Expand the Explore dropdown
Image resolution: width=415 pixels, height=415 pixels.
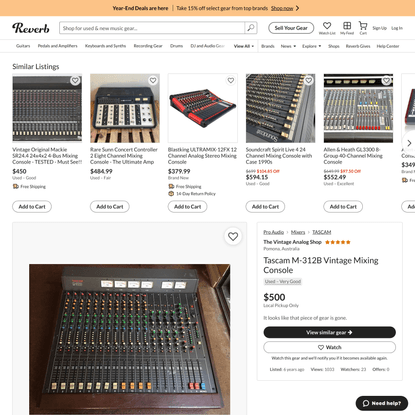(311, 46)
